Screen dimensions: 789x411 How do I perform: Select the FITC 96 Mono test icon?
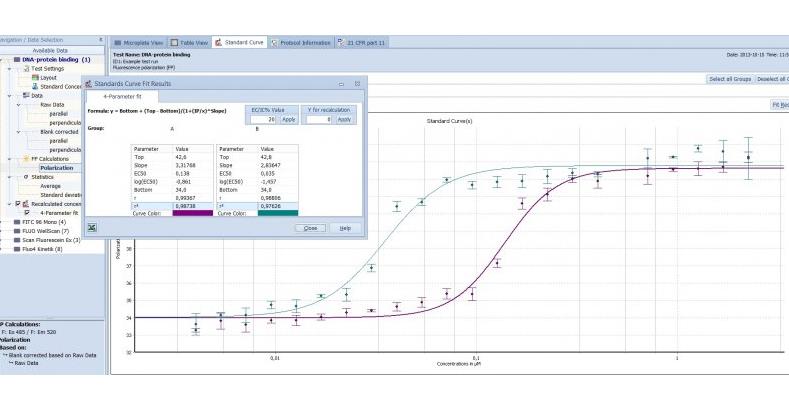[x=17, y=222]
